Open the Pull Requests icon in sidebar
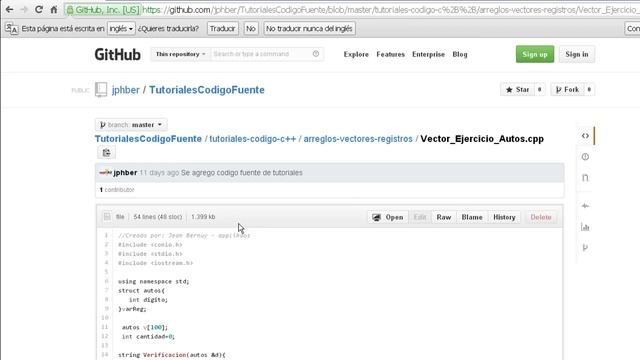 coord(585,178)
